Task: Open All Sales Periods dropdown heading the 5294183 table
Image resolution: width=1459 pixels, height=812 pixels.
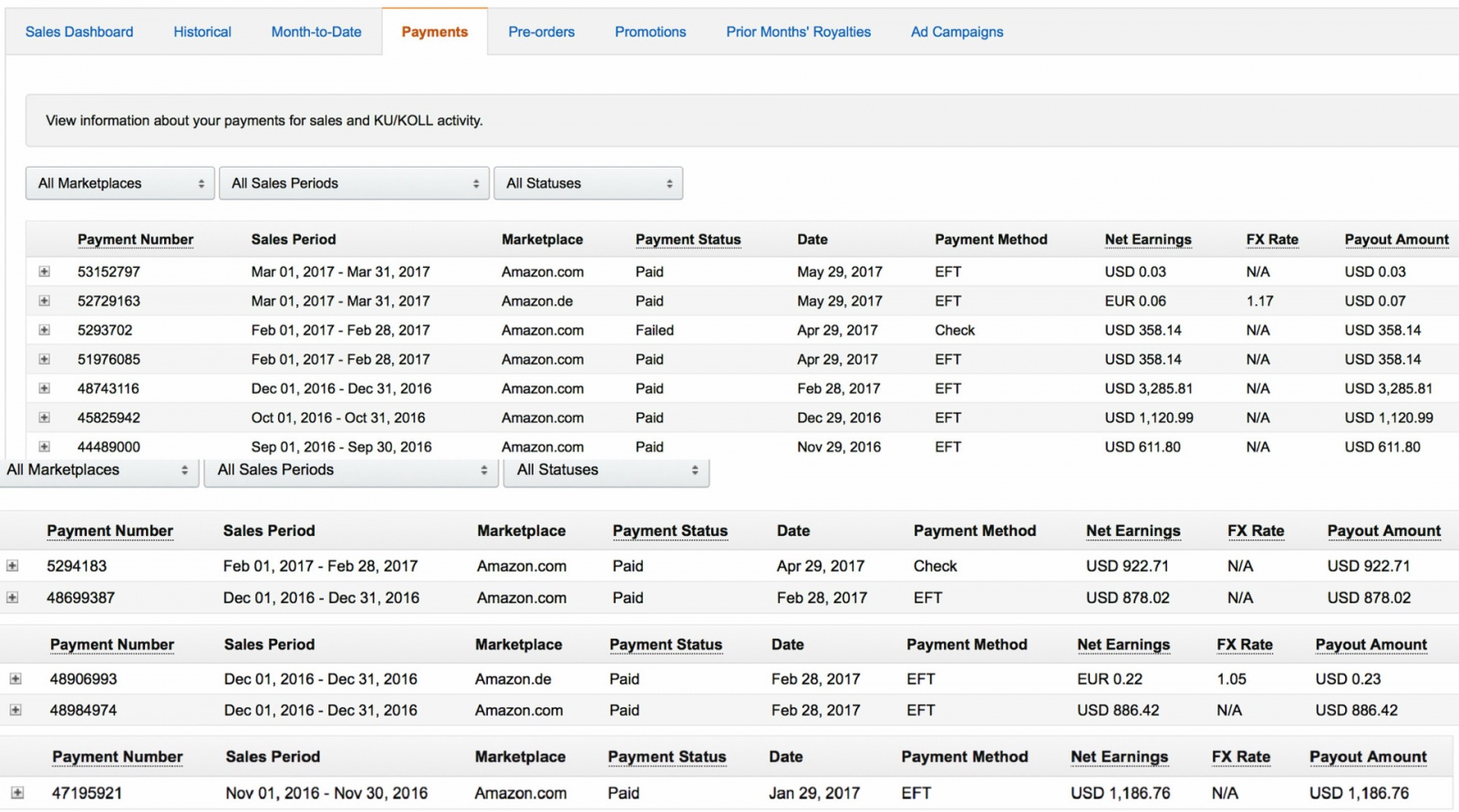Action: pyautogui.click(x=351, y=470)
